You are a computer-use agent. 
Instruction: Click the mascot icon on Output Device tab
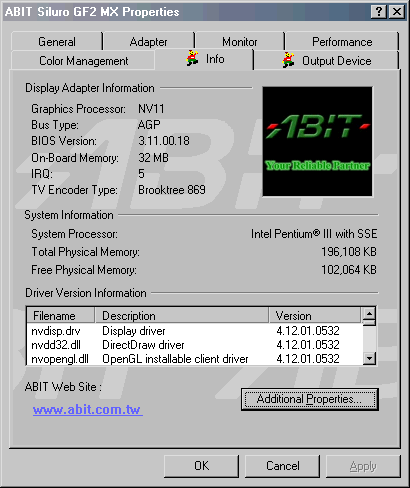pos(288,60)
